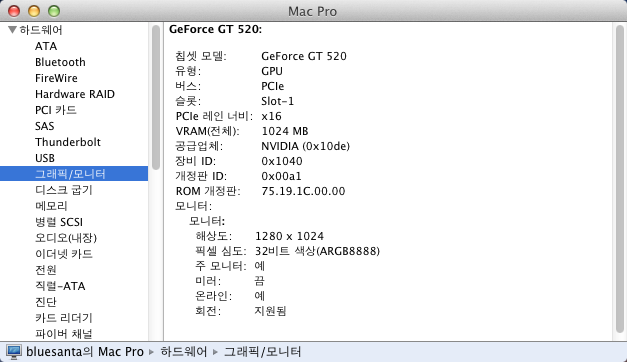Click the 유형 value GPU
This screenshot has height=362, width=627.
(x=272, y=71)
